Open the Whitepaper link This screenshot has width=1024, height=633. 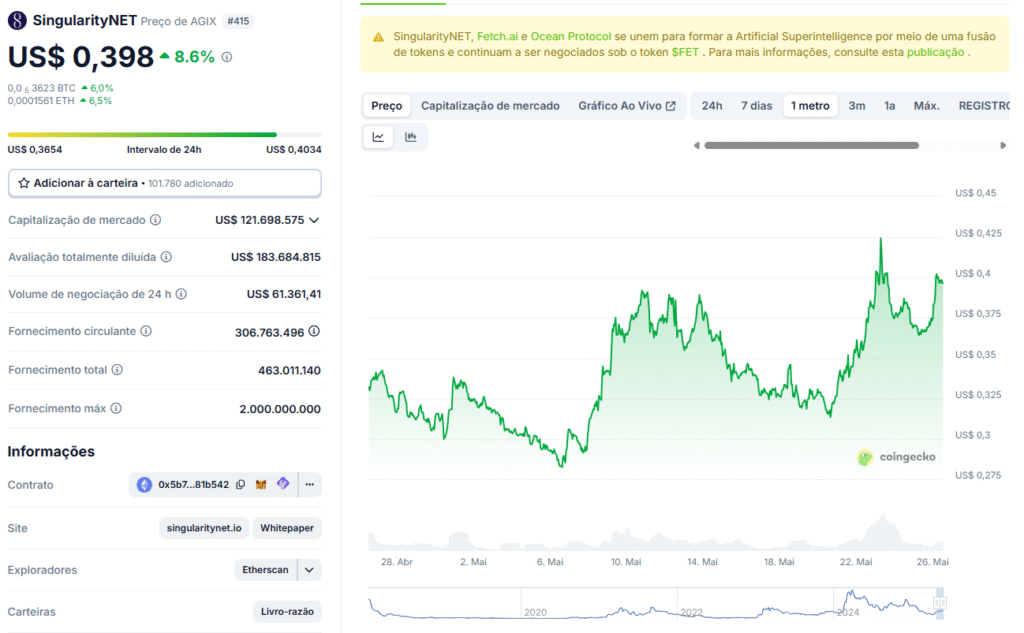(287, 528)
